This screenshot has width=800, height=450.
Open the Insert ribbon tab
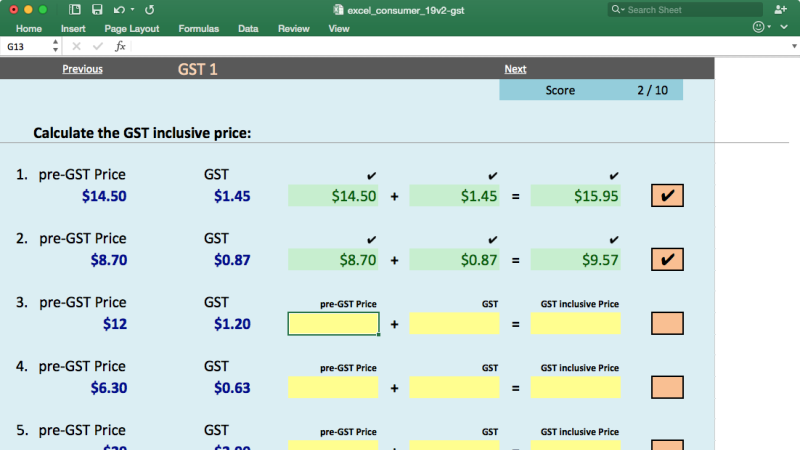click(x=73, y=29)
